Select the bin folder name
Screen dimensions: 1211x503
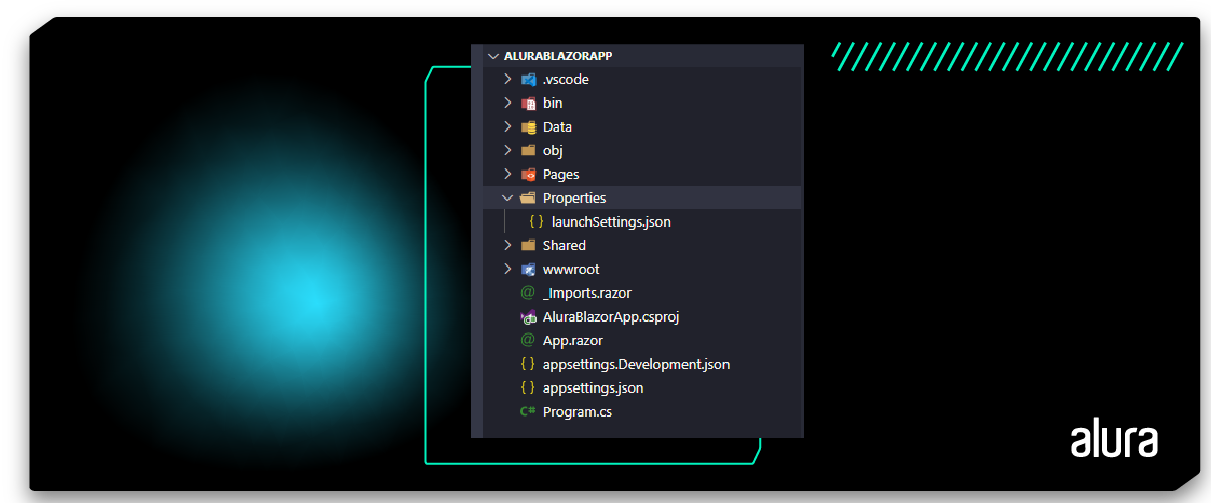coord(553,103)
